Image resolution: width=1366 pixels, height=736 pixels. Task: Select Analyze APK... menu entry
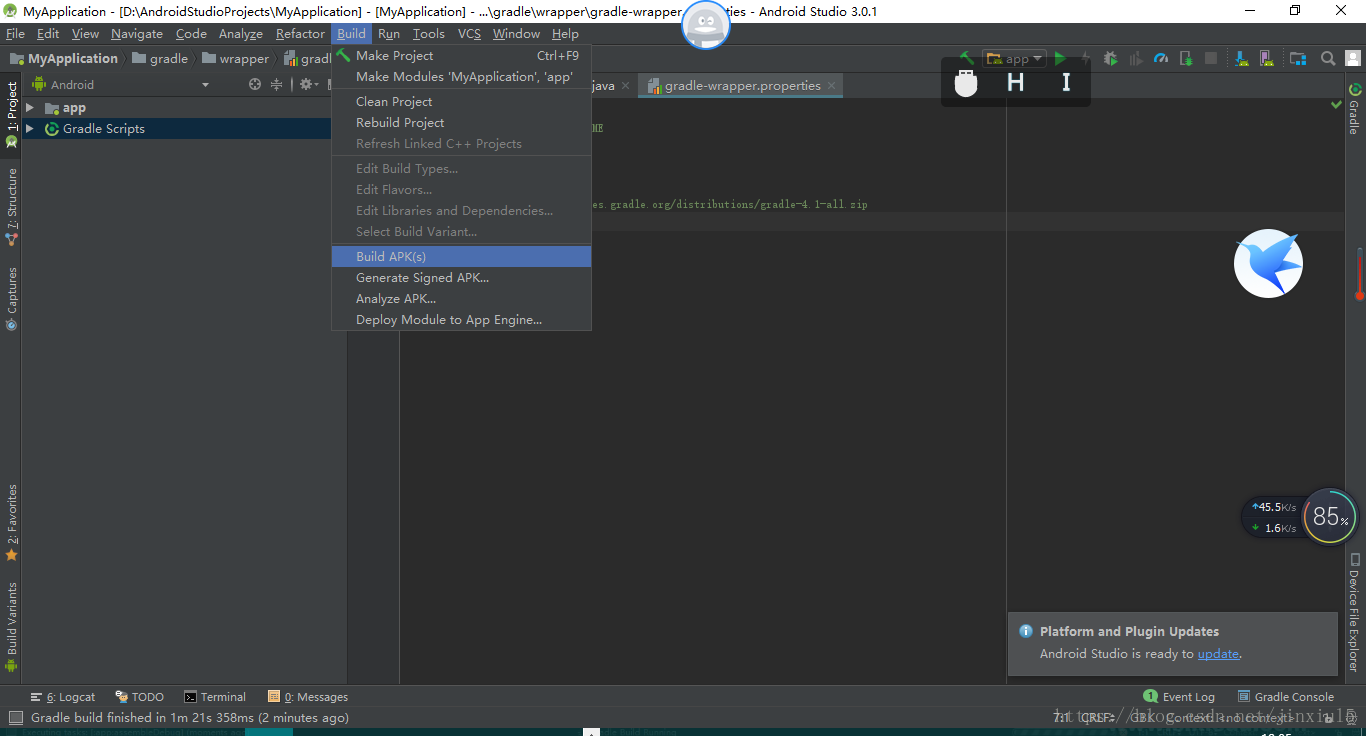pos(461,299)
